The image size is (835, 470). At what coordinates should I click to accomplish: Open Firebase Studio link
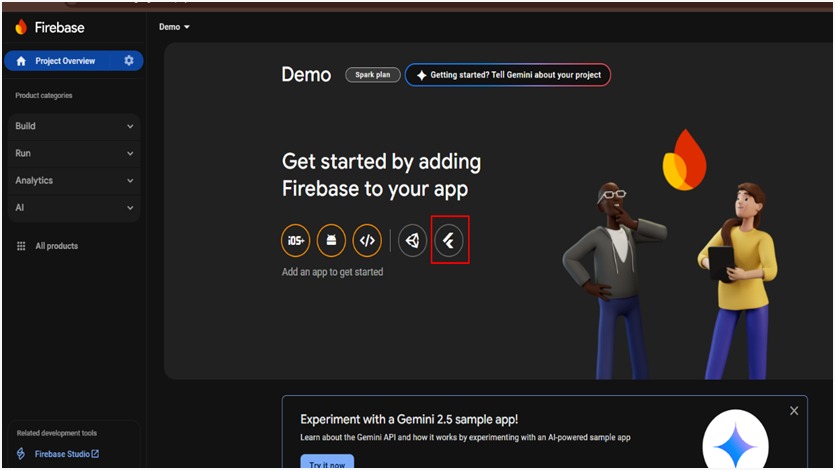67,454
